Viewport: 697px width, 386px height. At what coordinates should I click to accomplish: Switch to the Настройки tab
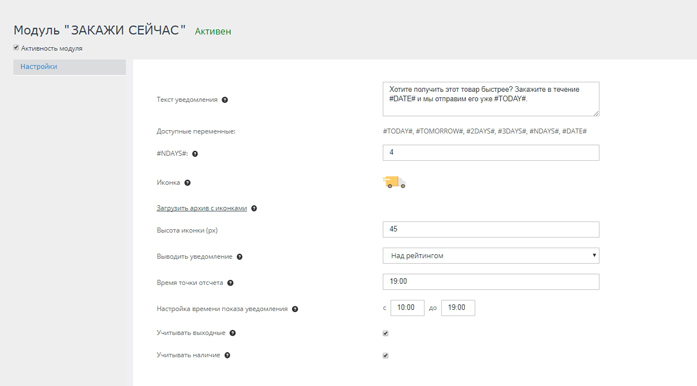tap(70, 67)
